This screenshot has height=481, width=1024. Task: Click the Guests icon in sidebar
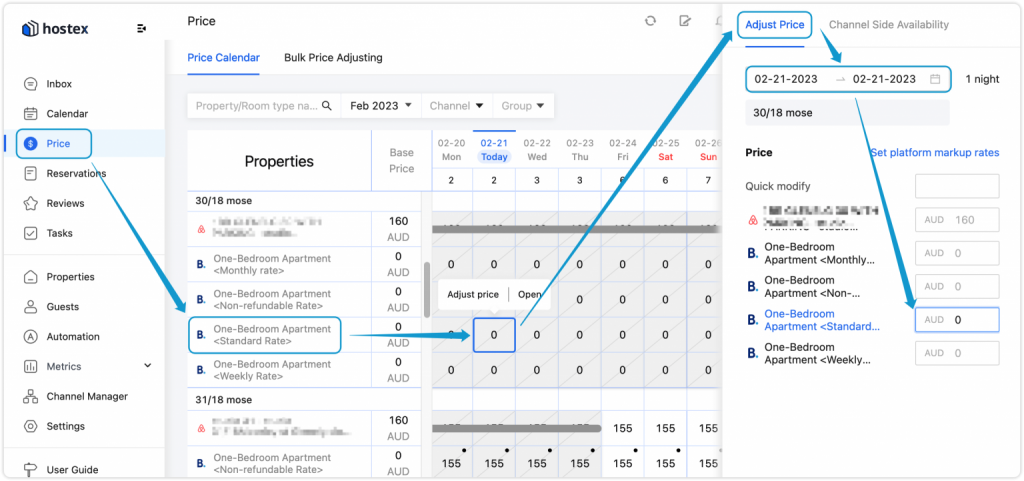(31, 307)
